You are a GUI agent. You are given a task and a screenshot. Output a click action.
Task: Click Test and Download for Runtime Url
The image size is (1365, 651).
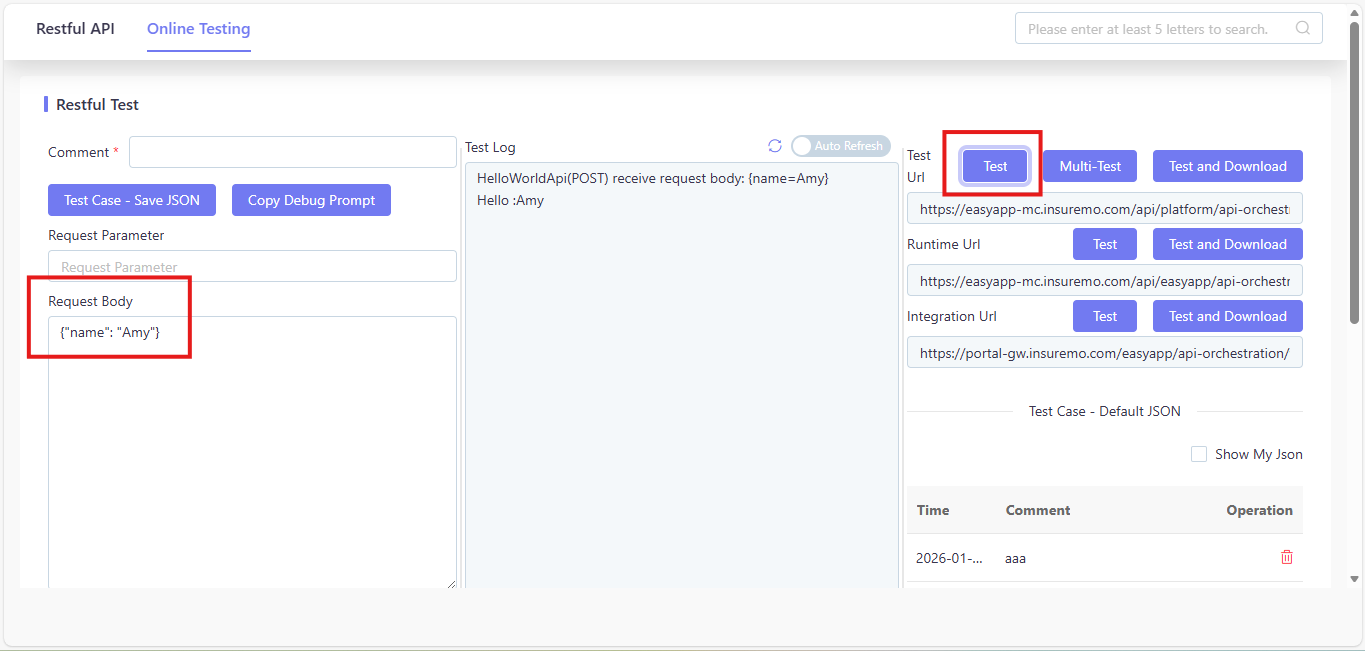click(1228, 244)
